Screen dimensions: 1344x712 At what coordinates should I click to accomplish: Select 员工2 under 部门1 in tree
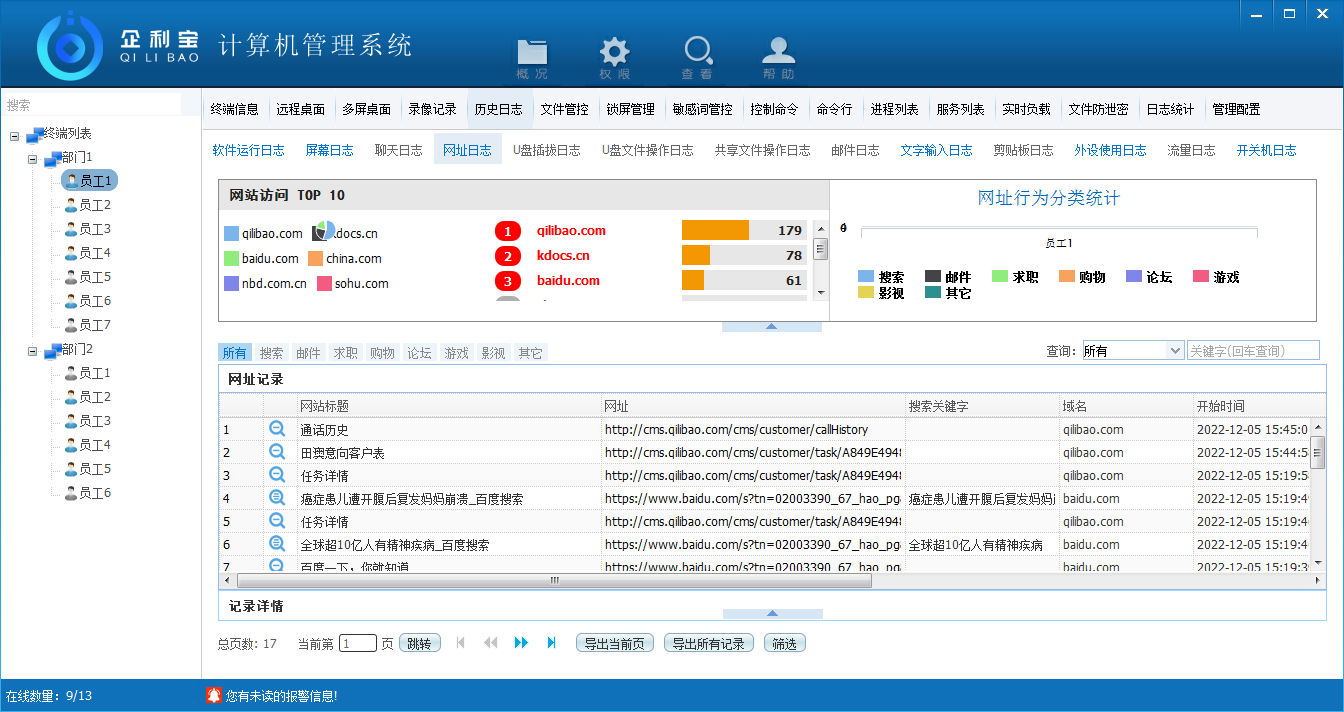pyautogui.click(x=94, y=205)
